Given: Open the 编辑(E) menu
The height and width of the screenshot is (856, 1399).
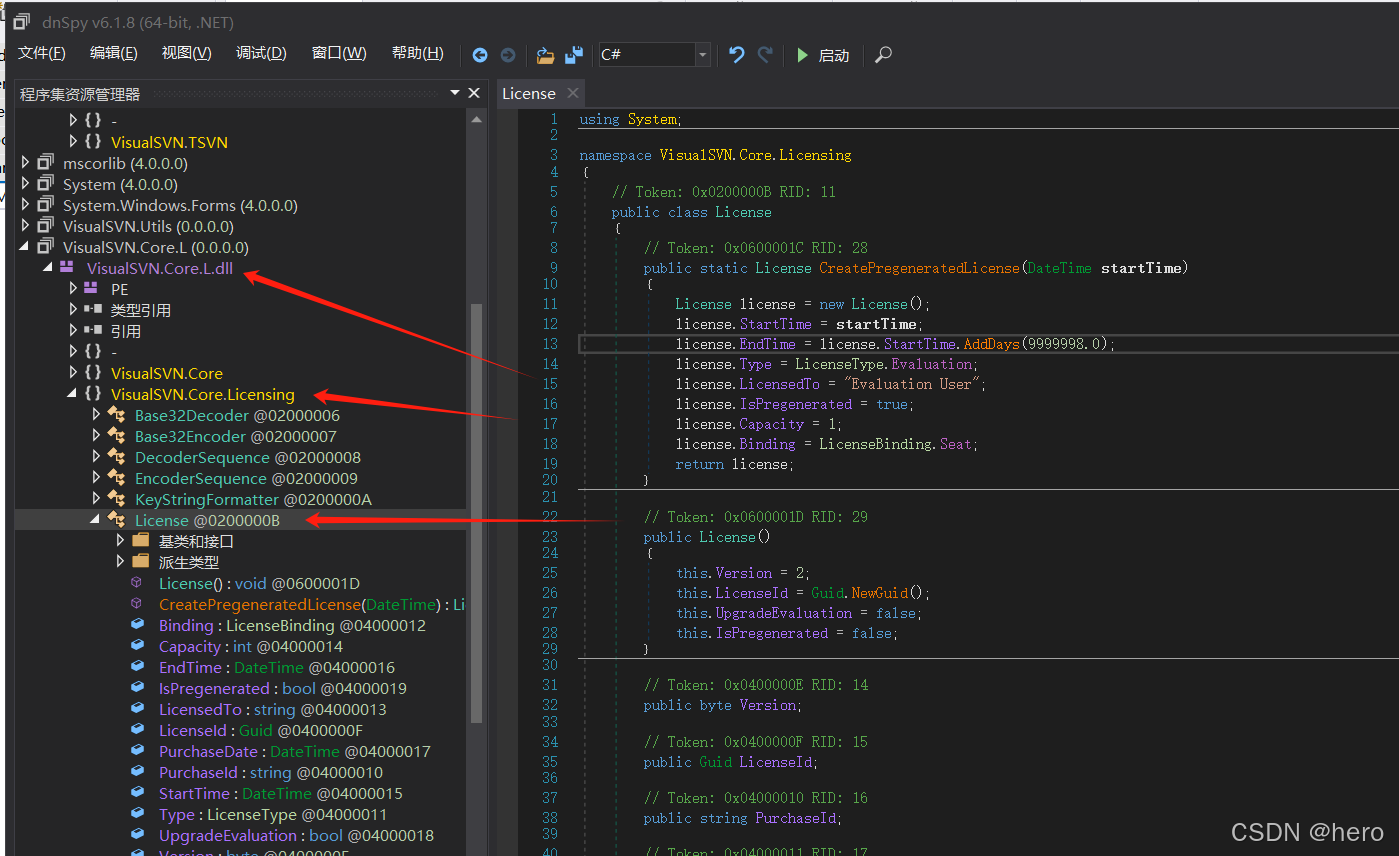Looking at the screenshot, I should pyautogui.click(x=114, y=53).
